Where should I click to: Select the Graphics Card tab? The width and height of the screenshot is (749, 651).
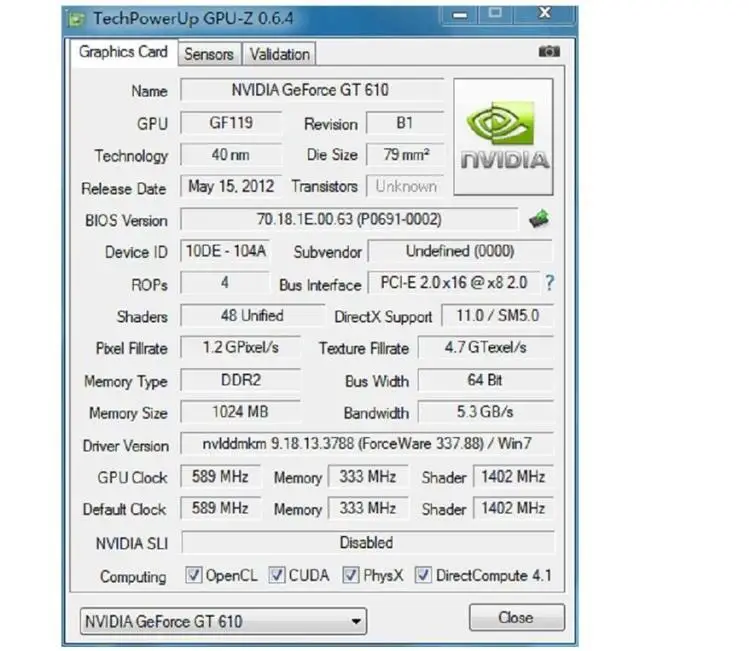point(123,52)
